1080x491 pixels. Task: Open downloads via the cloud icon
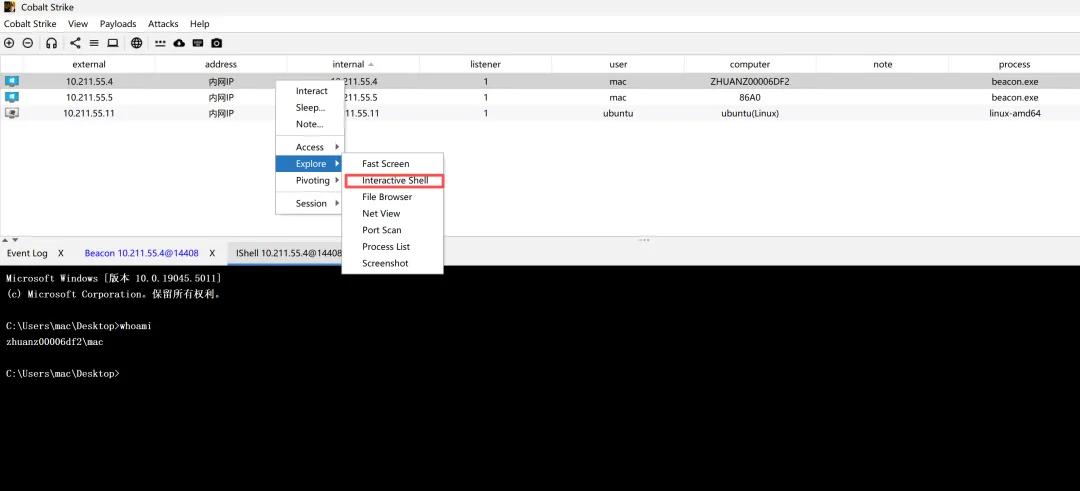[179, 43]
